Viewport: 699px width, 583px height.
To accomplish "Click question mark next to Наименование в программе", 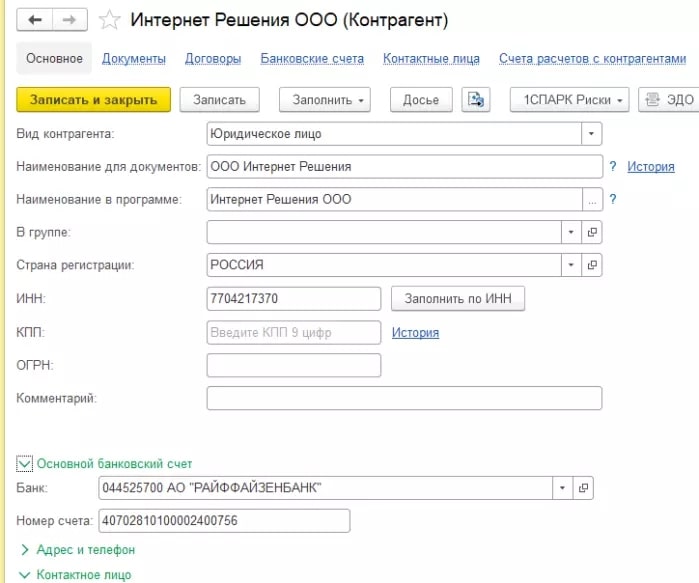I will (x=613, y=199).
